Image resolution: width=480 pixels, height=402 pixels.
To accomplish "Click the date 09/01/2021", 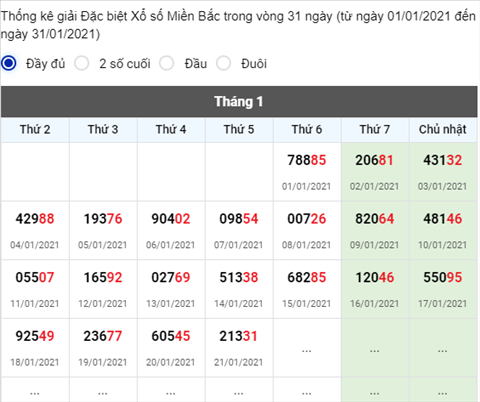I will [x=374, y=245].
